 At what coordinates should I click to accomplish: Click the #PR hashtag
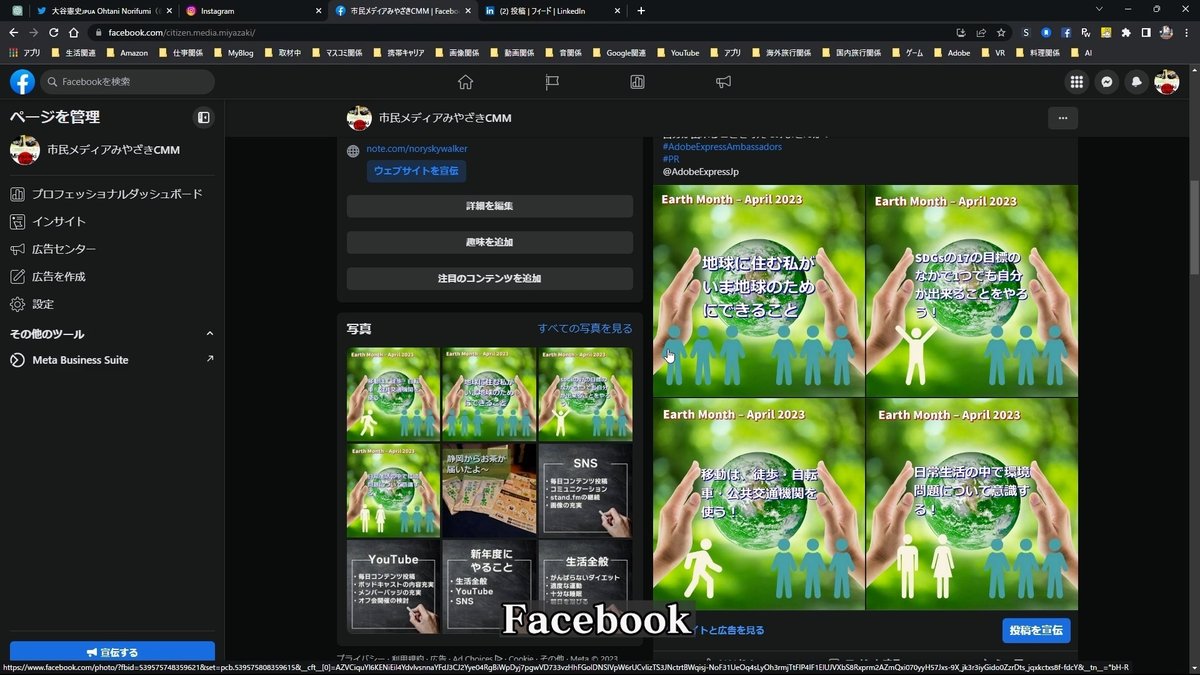point(671,159)
